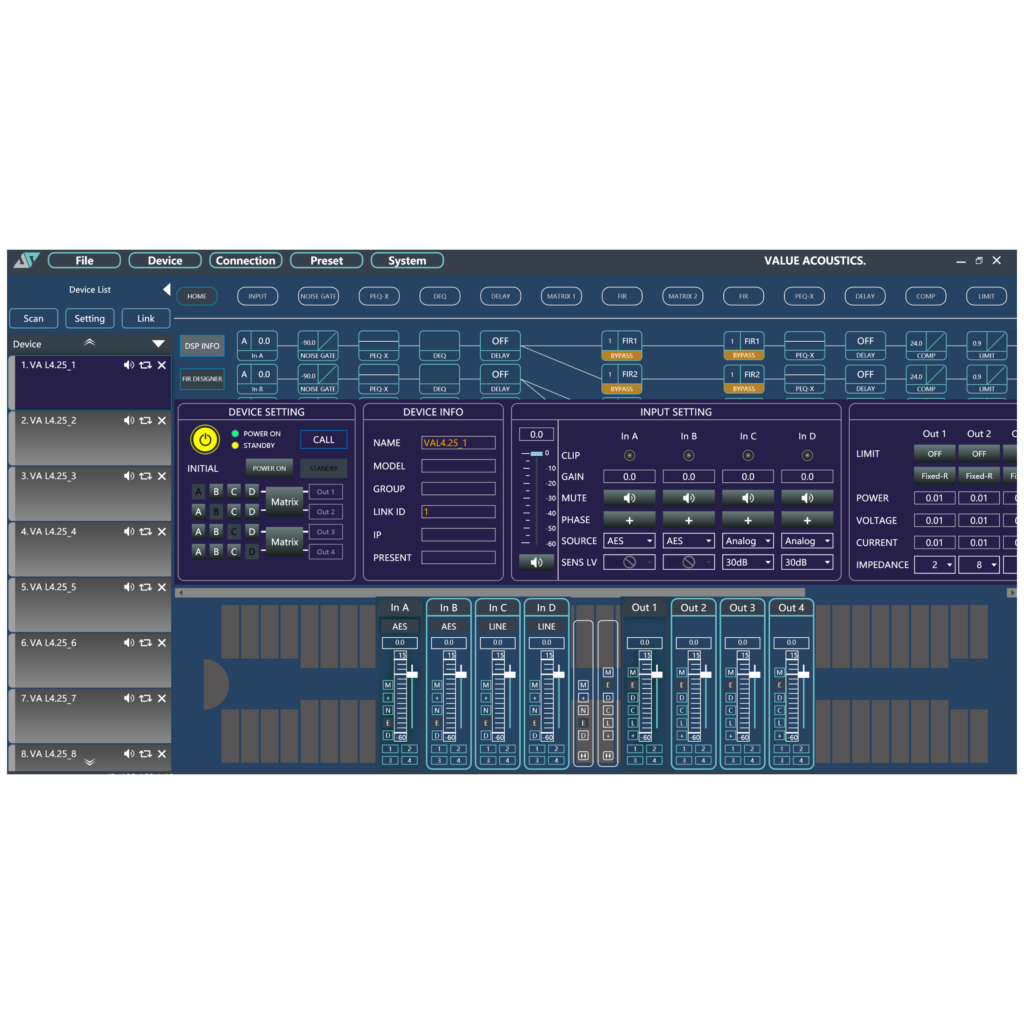Collapse the Device List panel with the left arrow

click(x=167, y=290)
